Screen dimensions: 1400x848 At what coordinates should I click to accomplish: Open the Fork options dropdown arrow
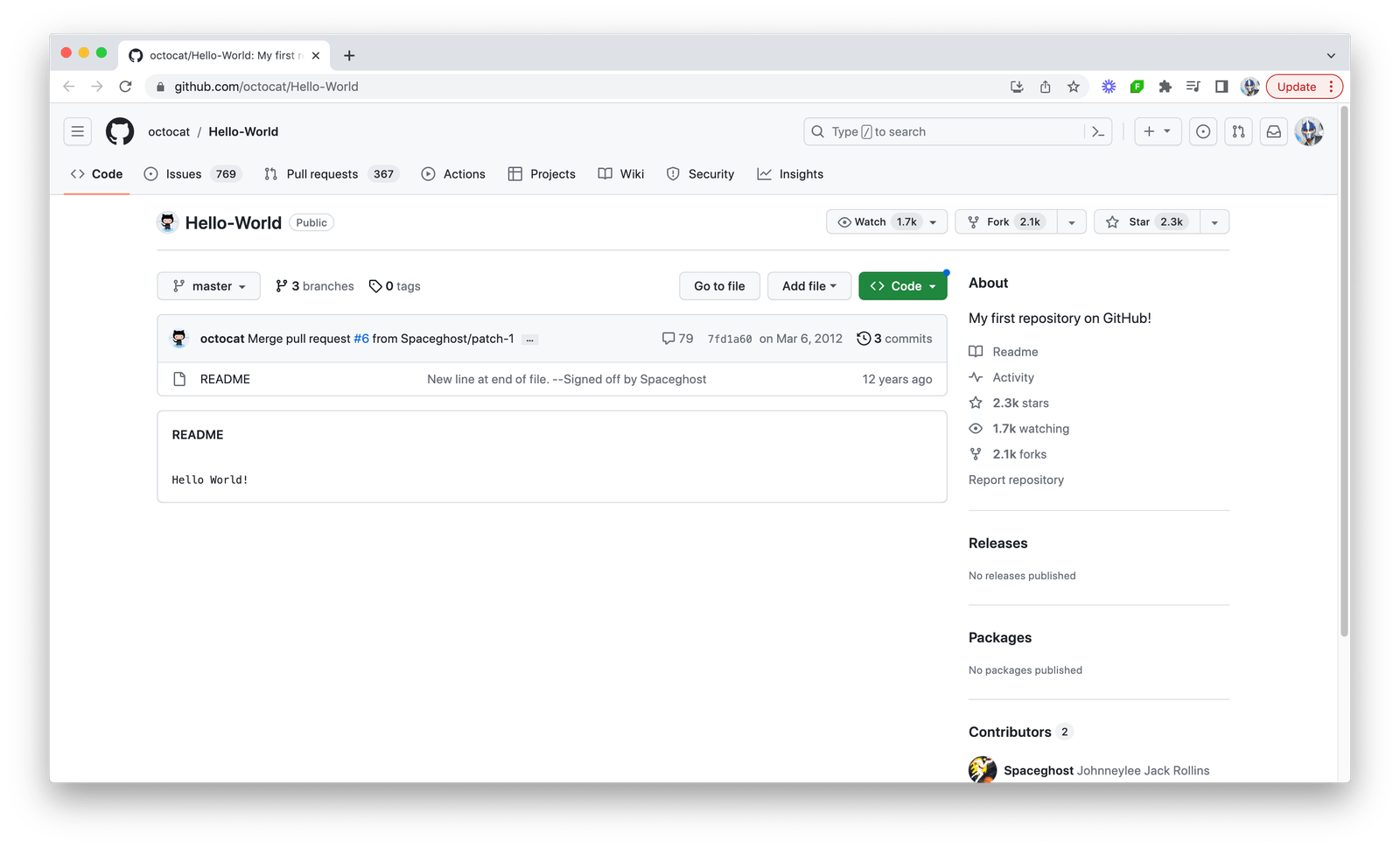1072,222
